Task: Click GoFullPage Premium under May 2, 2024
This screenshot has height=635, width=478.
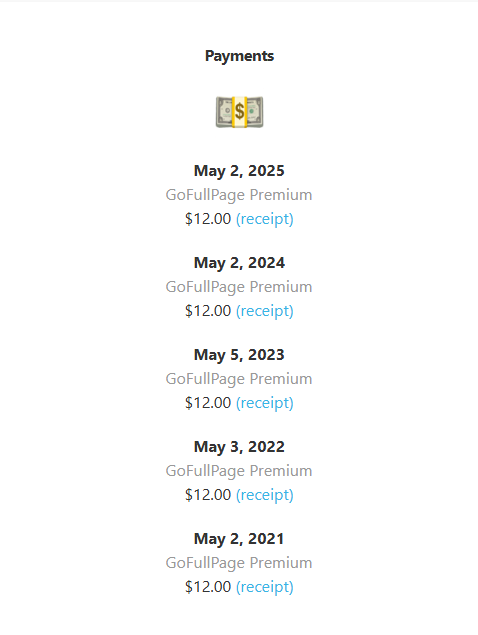Action: (x=239, y=287)
